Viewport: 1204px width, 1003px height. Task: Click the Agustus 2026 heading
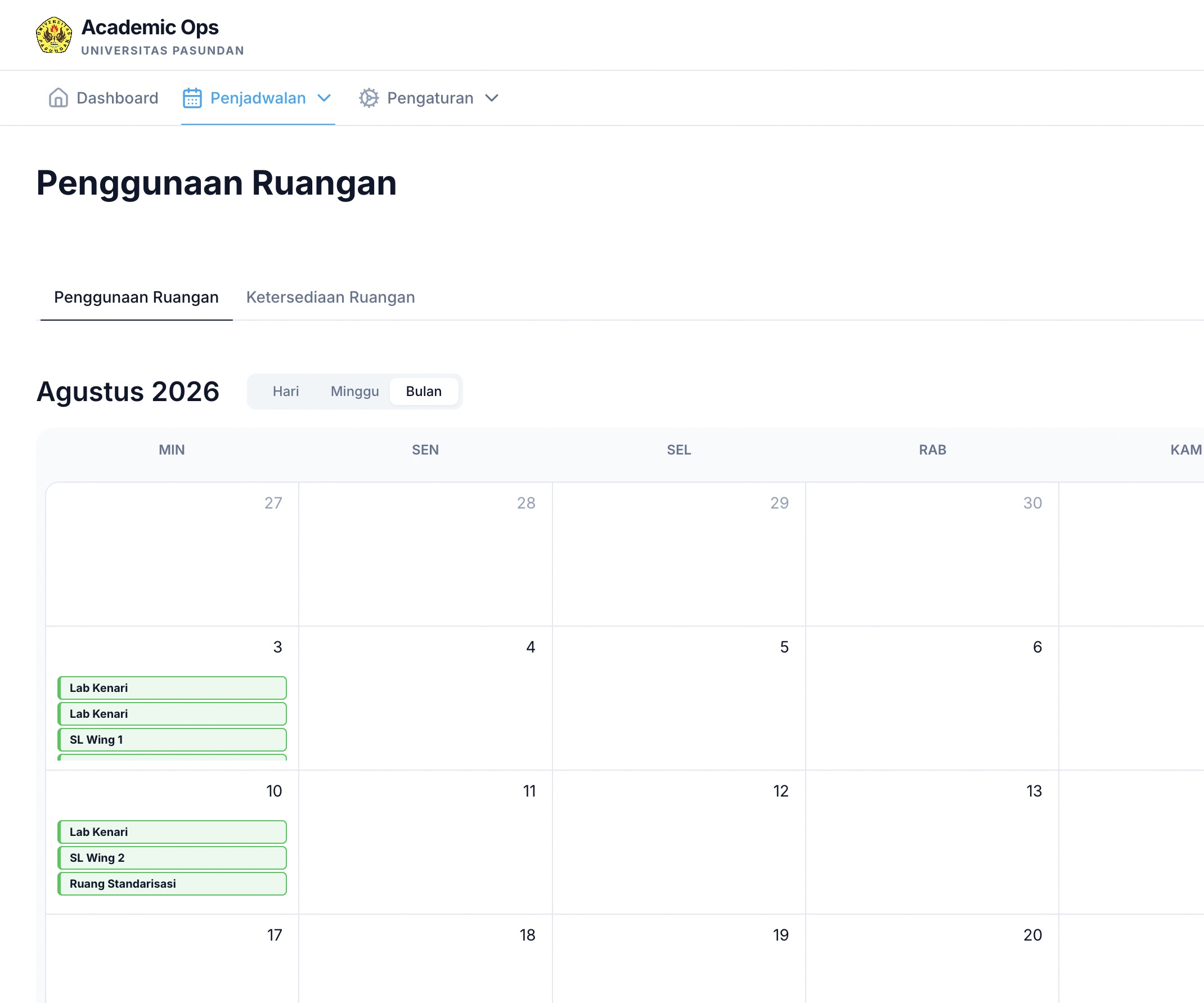coord(128,392)
